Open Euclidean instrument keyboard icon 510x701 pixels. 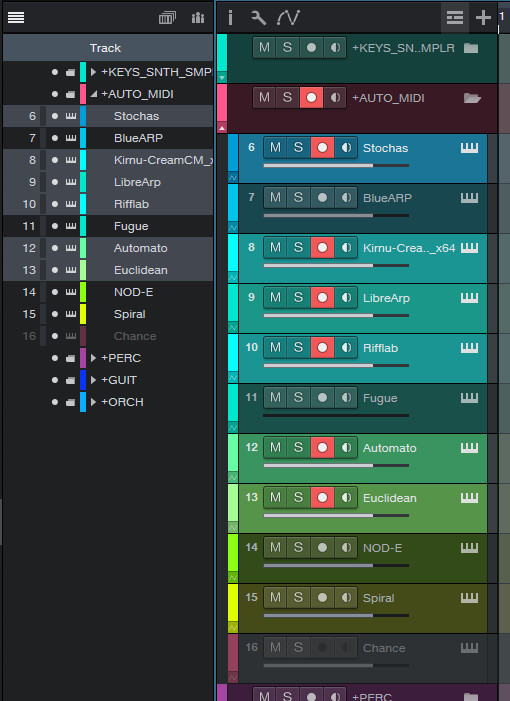tap(469, 498)
